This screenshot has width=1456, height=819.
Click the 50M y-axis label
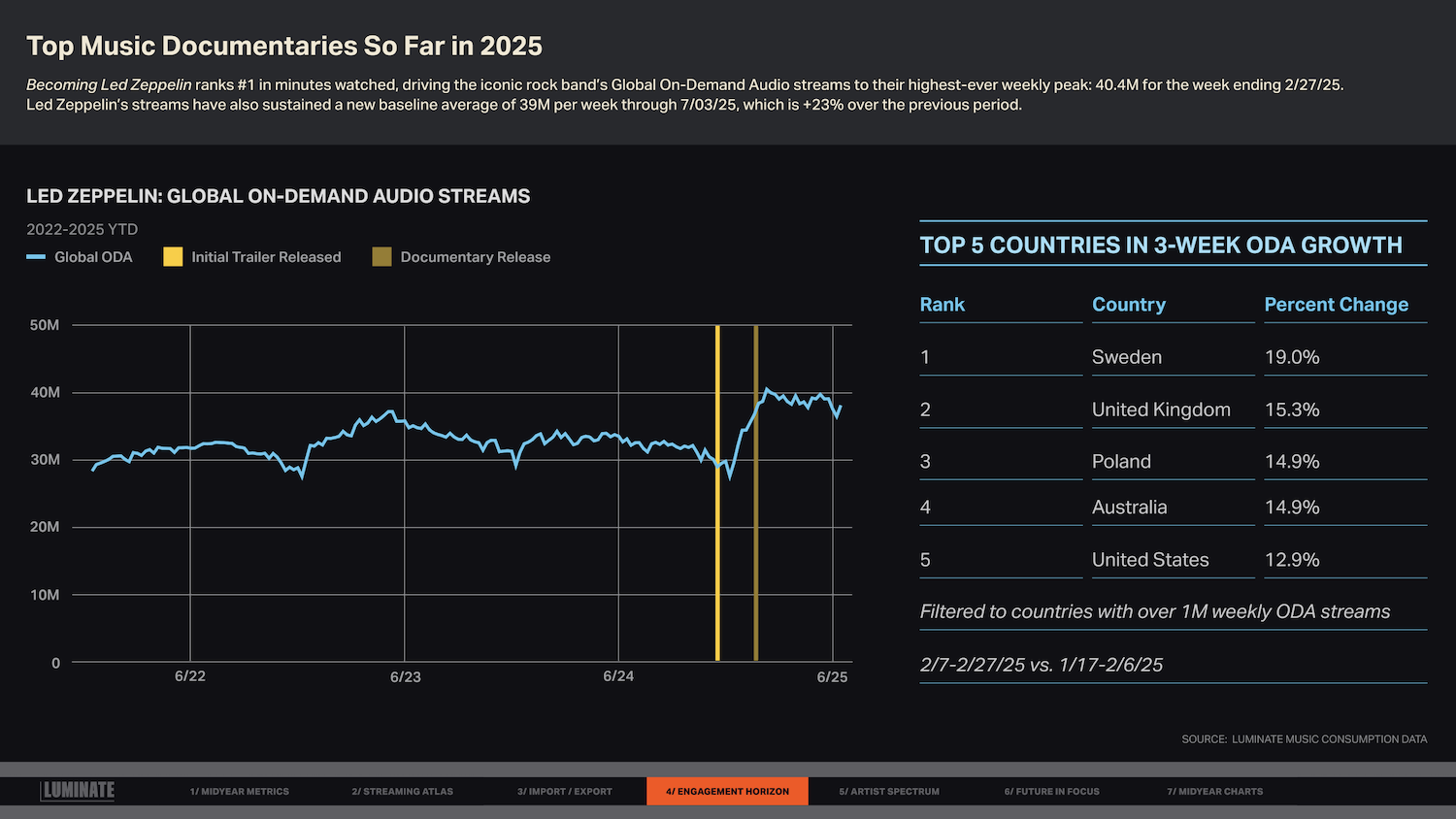point(45,325)
